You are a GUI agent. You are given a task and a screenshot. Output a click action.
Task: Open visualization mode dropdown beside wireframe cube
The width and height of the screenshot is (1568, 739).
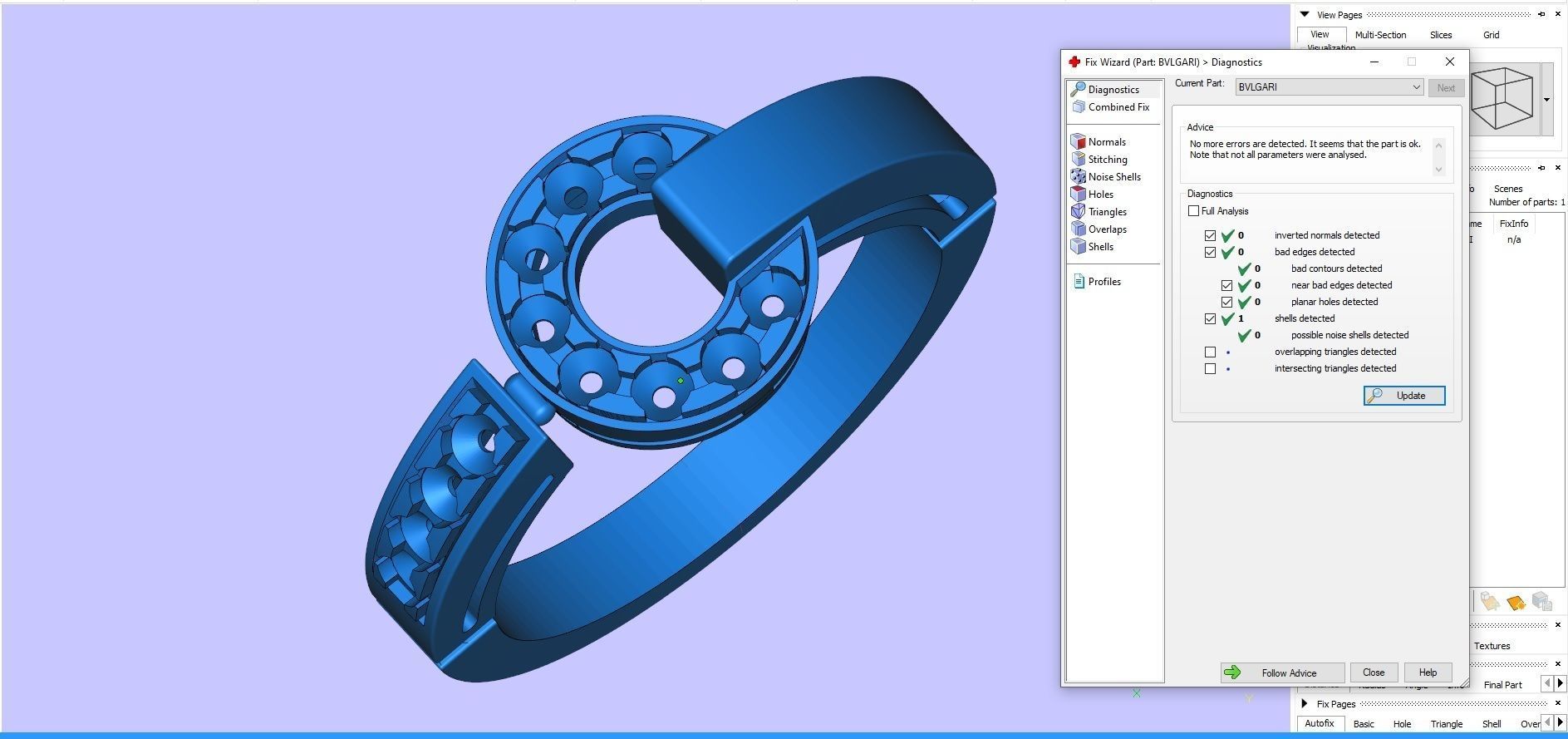1546,100
